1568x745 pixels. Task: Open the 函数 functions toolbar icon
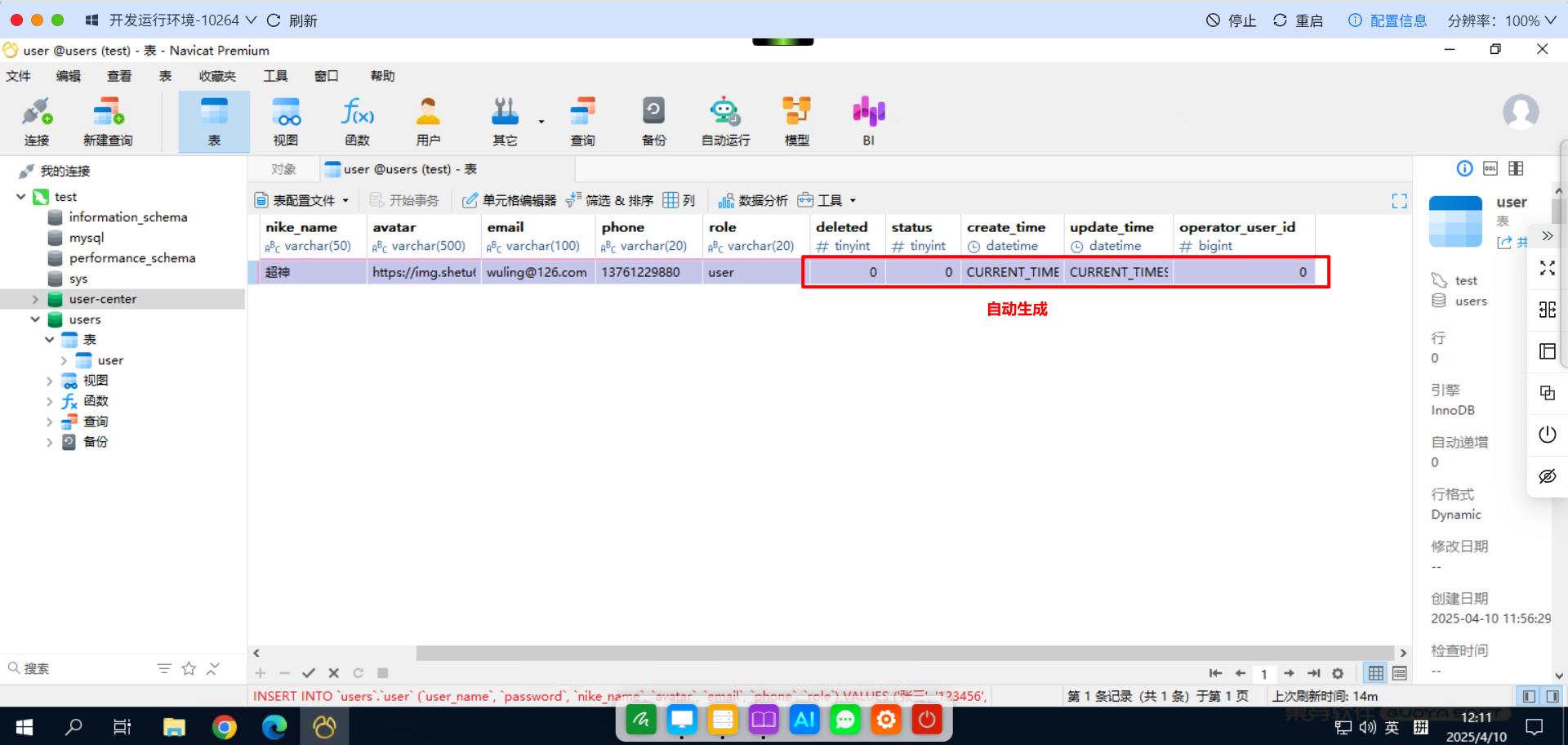[x=358, y=122]
